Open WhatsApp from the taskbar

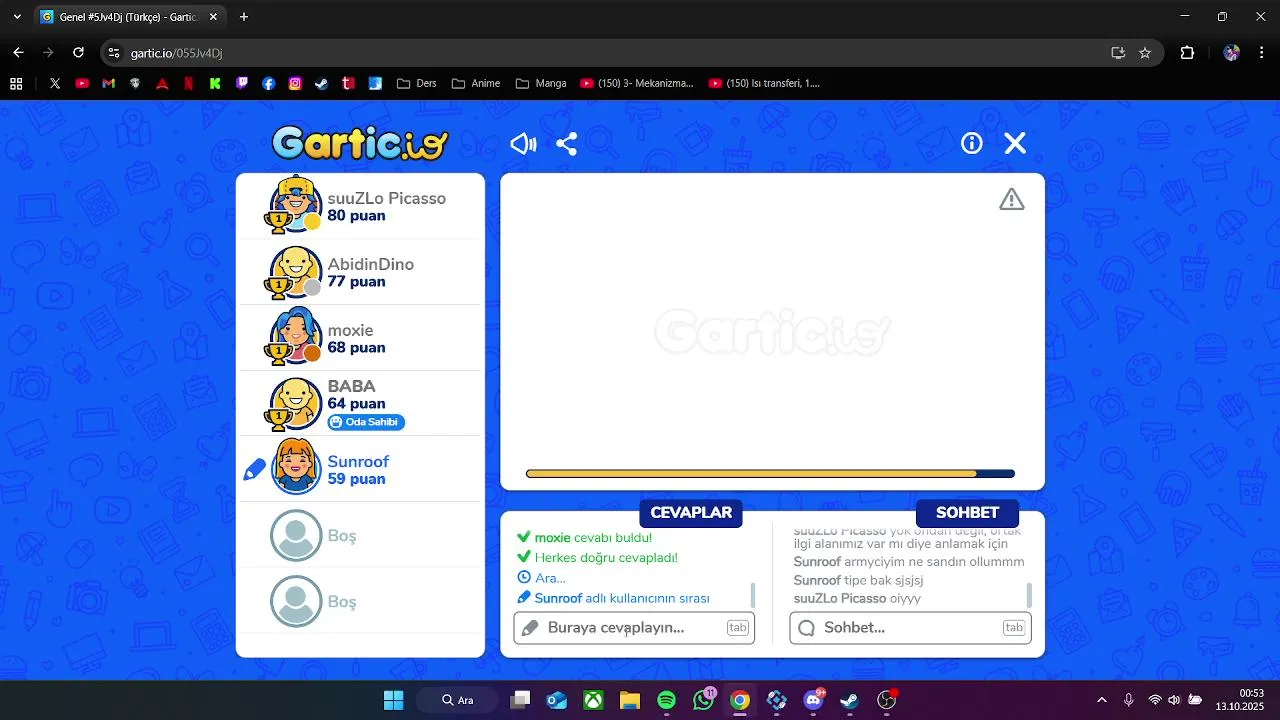[704, 700]
